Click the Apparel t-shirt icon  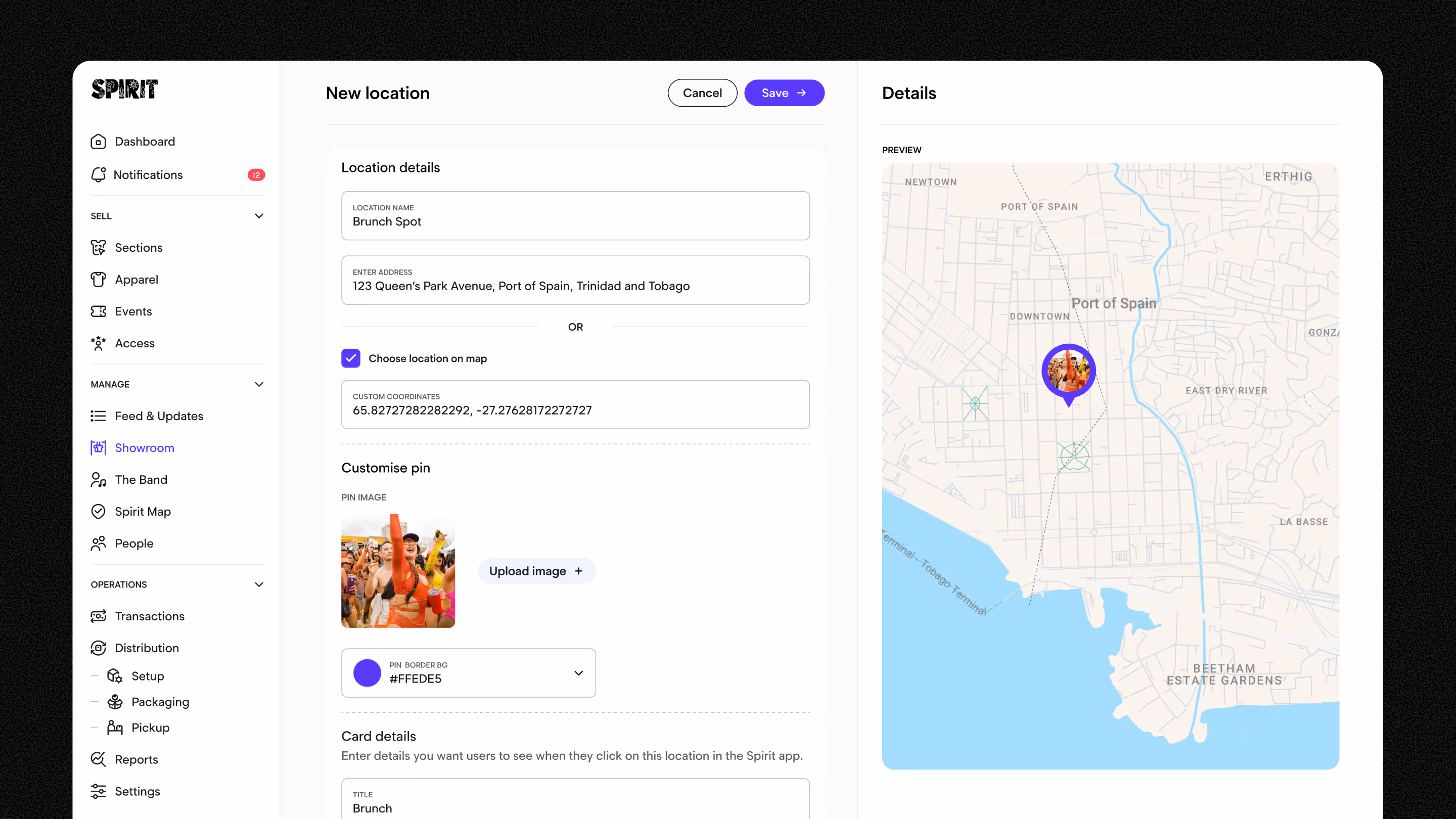click(99, 279)
